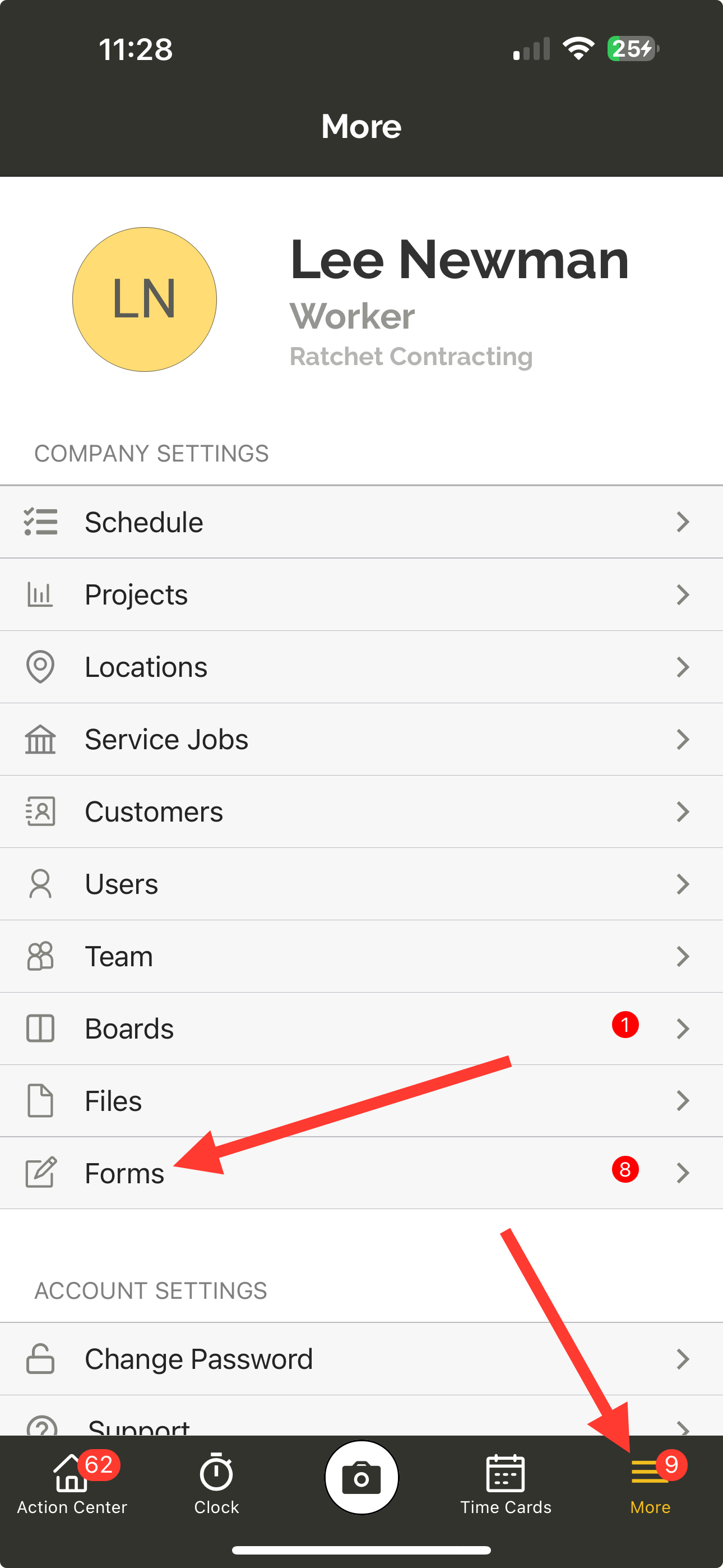
Task: Tap the Projects bar chart icon
Action: [40, 594]
